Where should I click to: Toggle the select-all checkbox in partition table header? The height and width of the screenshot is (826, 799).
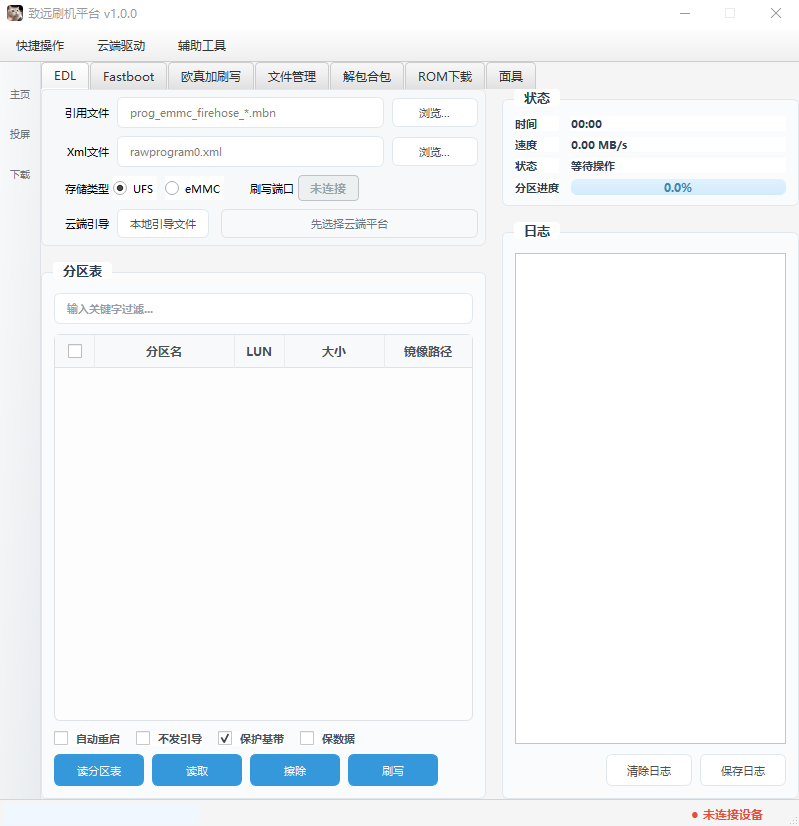click(75, 351)
